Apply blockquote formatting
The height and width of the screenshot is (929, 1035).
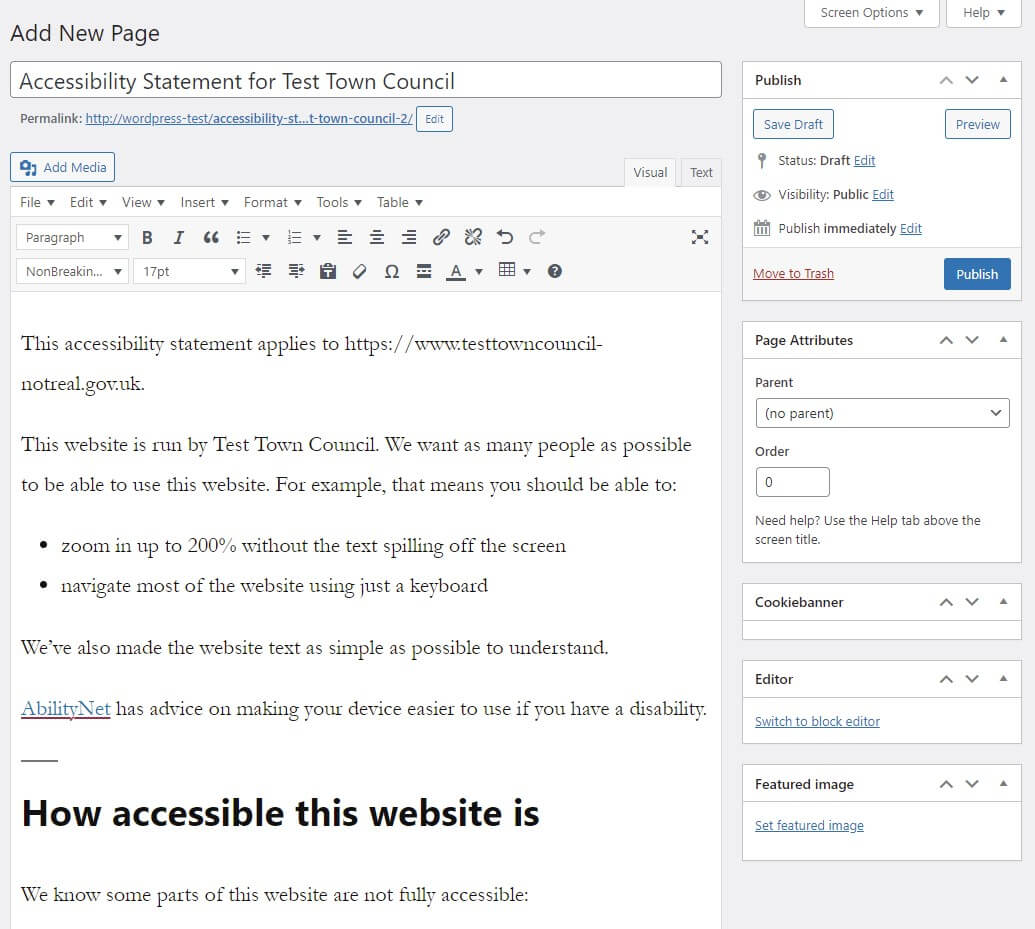point(211,237)
